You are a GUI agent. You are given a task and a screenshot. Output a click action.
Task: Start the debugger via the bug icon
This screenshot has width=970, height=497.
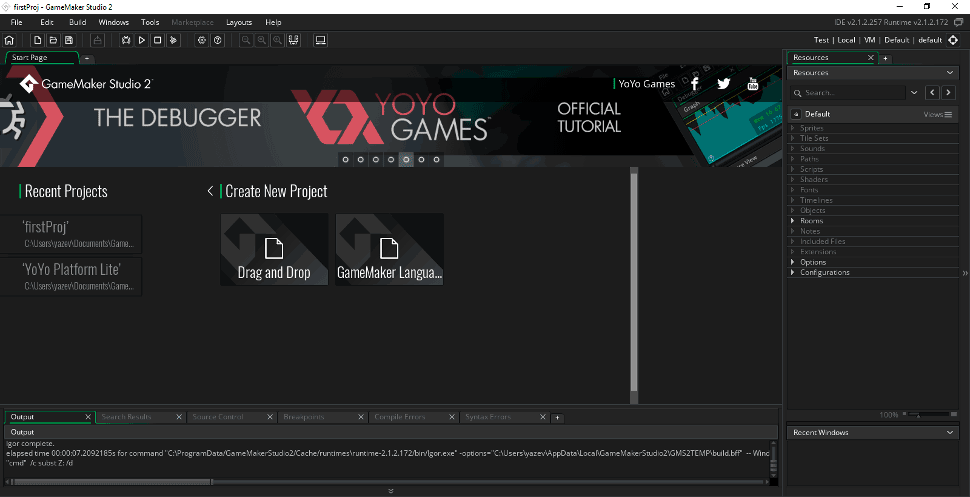(126, 40)
